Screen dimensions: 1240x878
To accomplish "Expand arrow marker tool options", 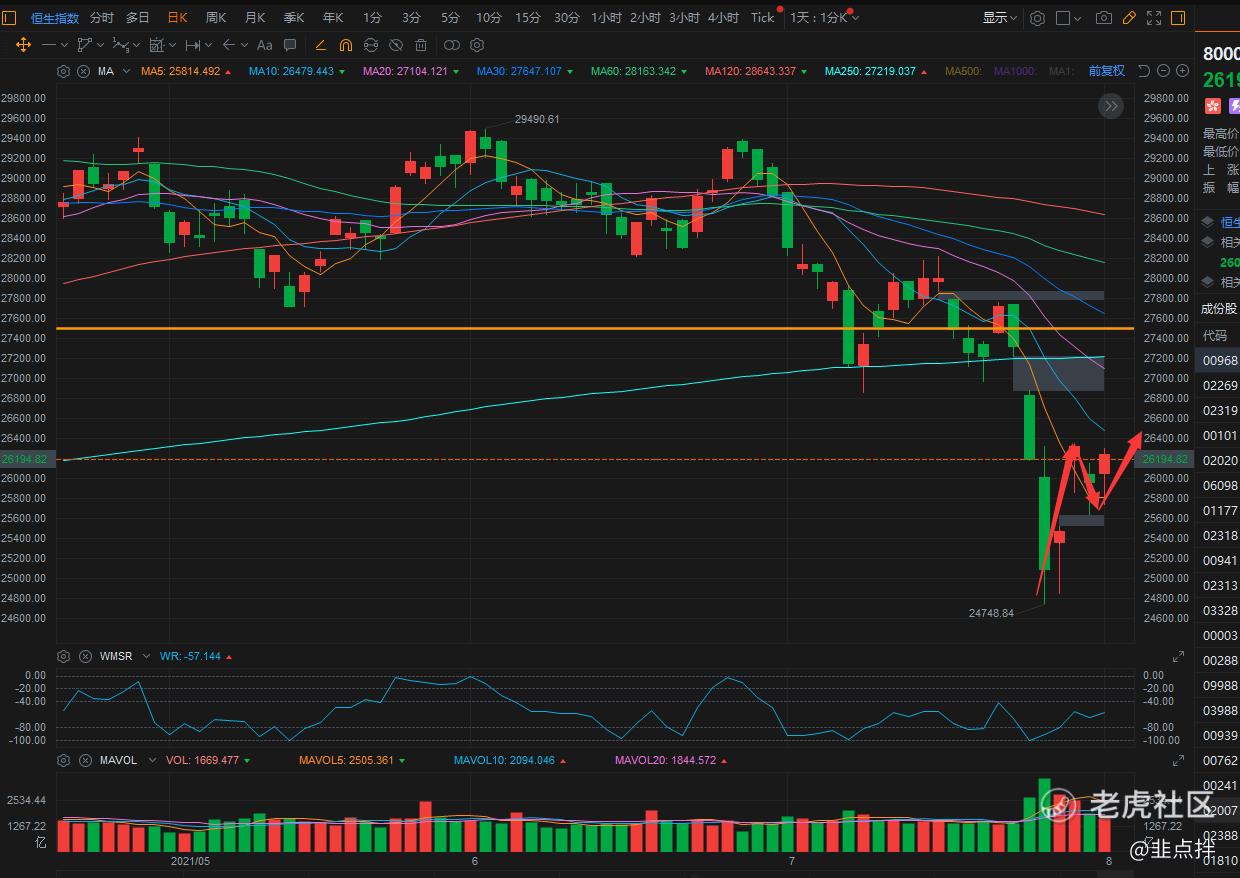I will [x=244, y=45].
